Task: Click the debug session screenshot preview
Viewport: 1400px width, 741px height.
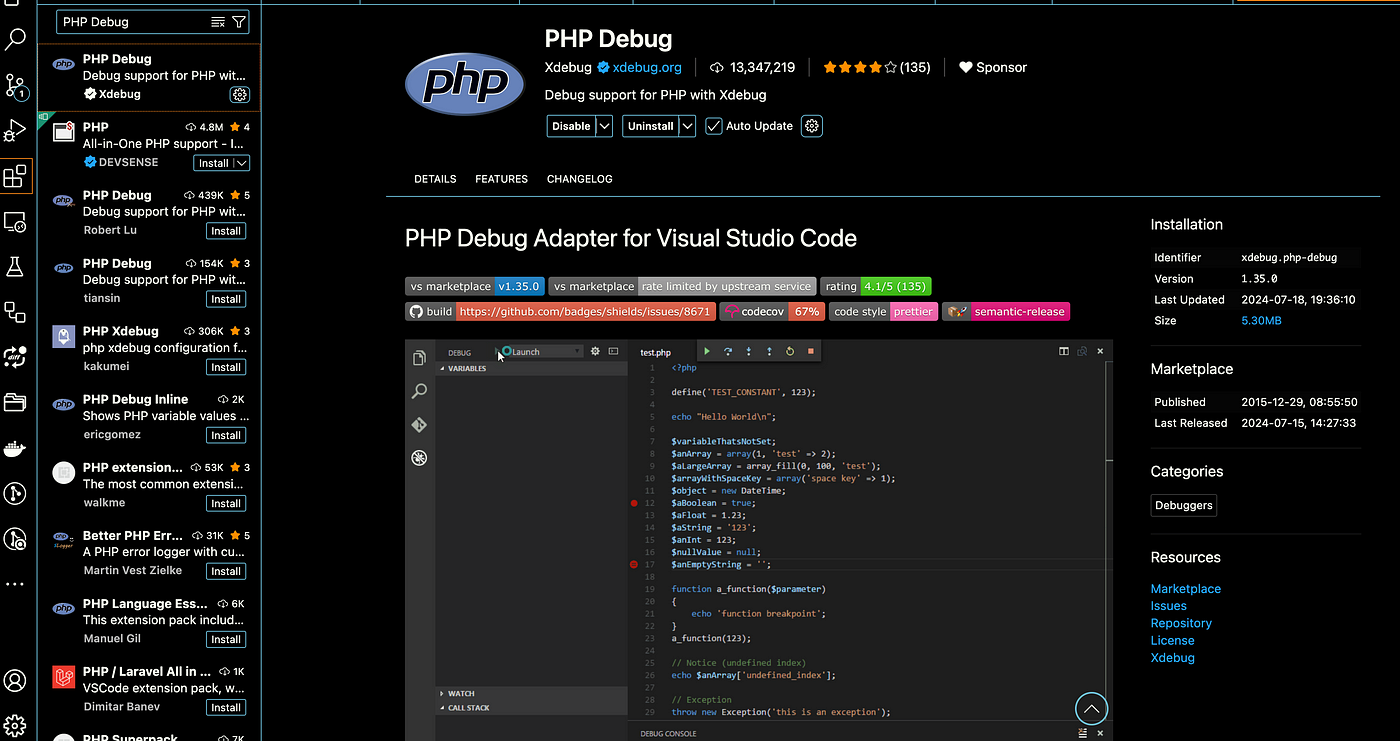Action: pos(759,540)
